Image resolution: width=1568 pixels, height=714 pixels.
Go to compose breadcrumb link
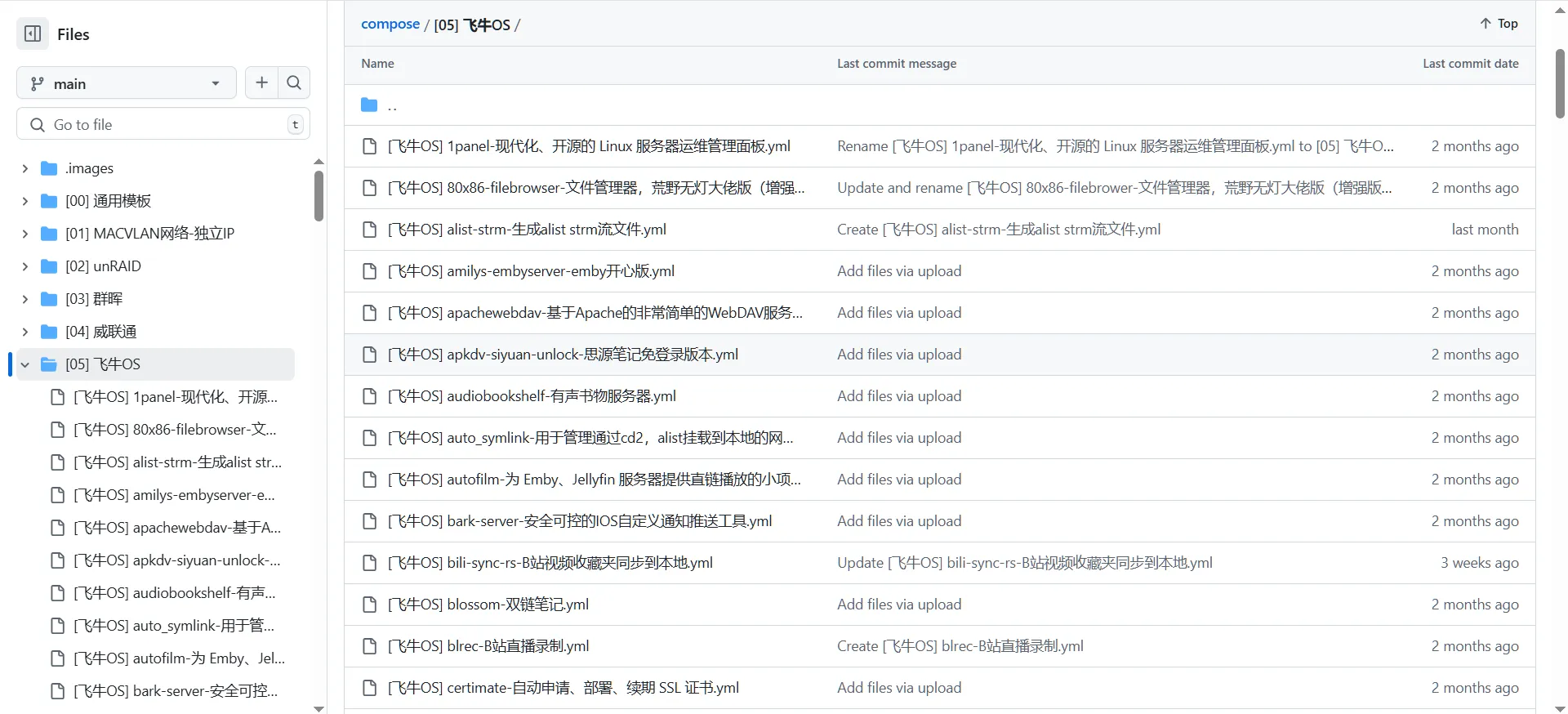pyautogui.click(x=390, y=25)
